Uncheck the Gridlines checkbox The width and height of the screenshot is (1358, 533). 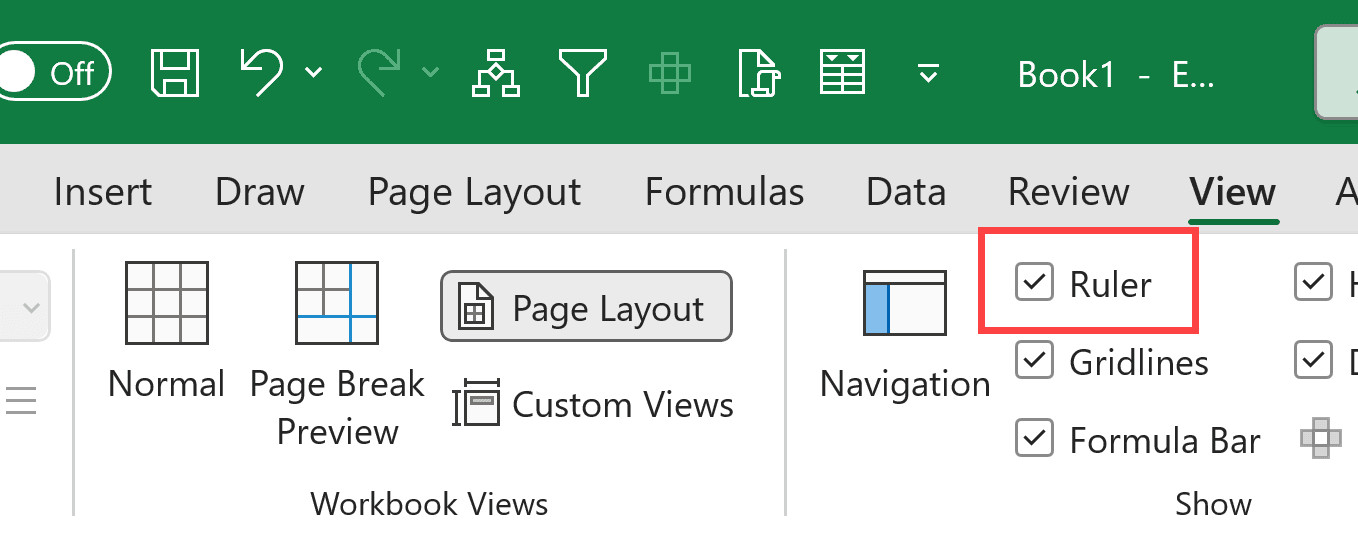pos(1034,361)
